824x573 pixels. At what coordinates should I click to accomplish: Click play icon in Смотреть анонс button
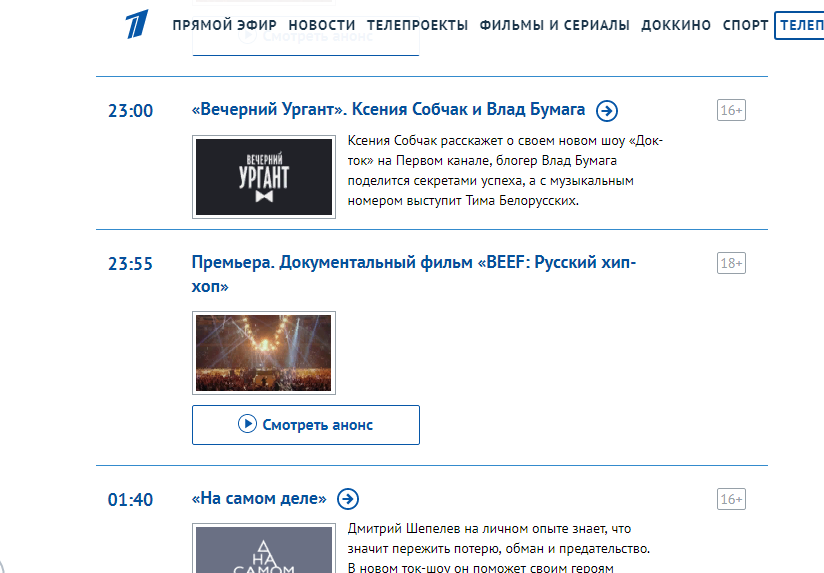coord(247,424)
